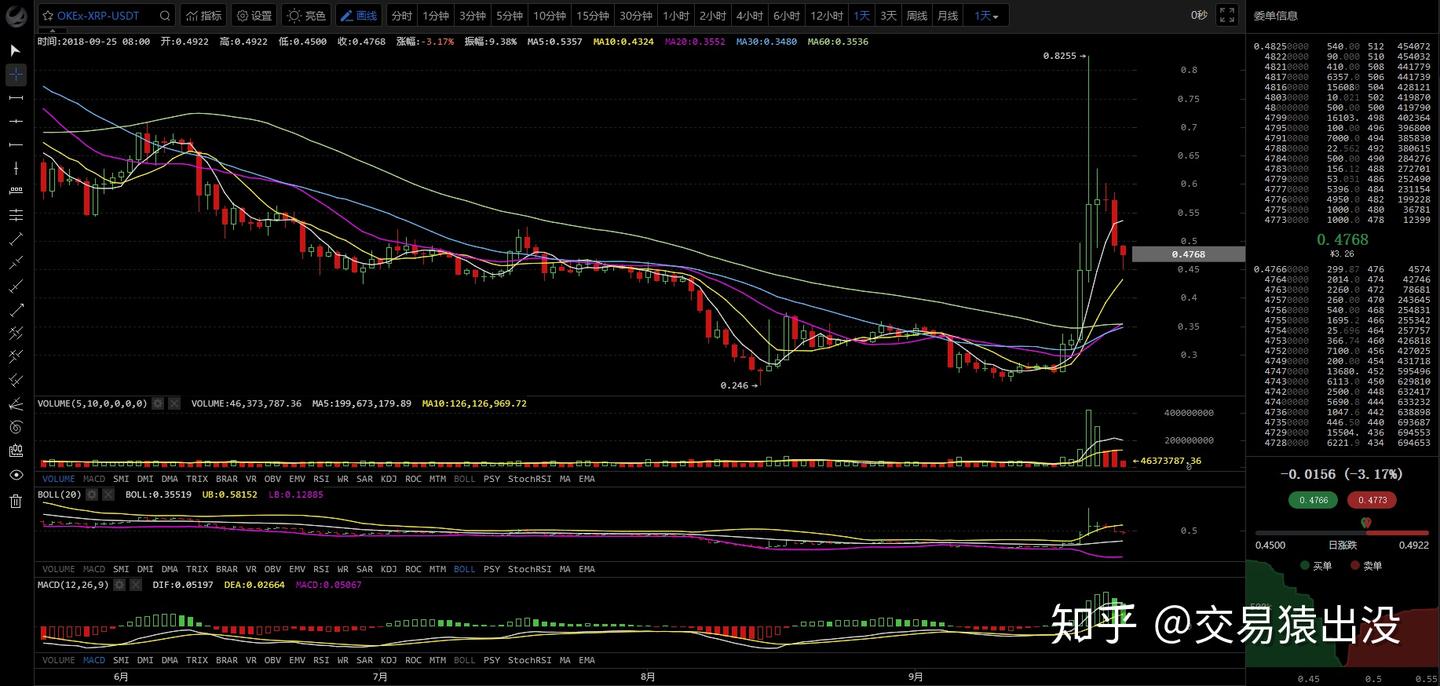Select the 1分钟 interval
This screenshot has width=1440, height=686.
point(435,16)
